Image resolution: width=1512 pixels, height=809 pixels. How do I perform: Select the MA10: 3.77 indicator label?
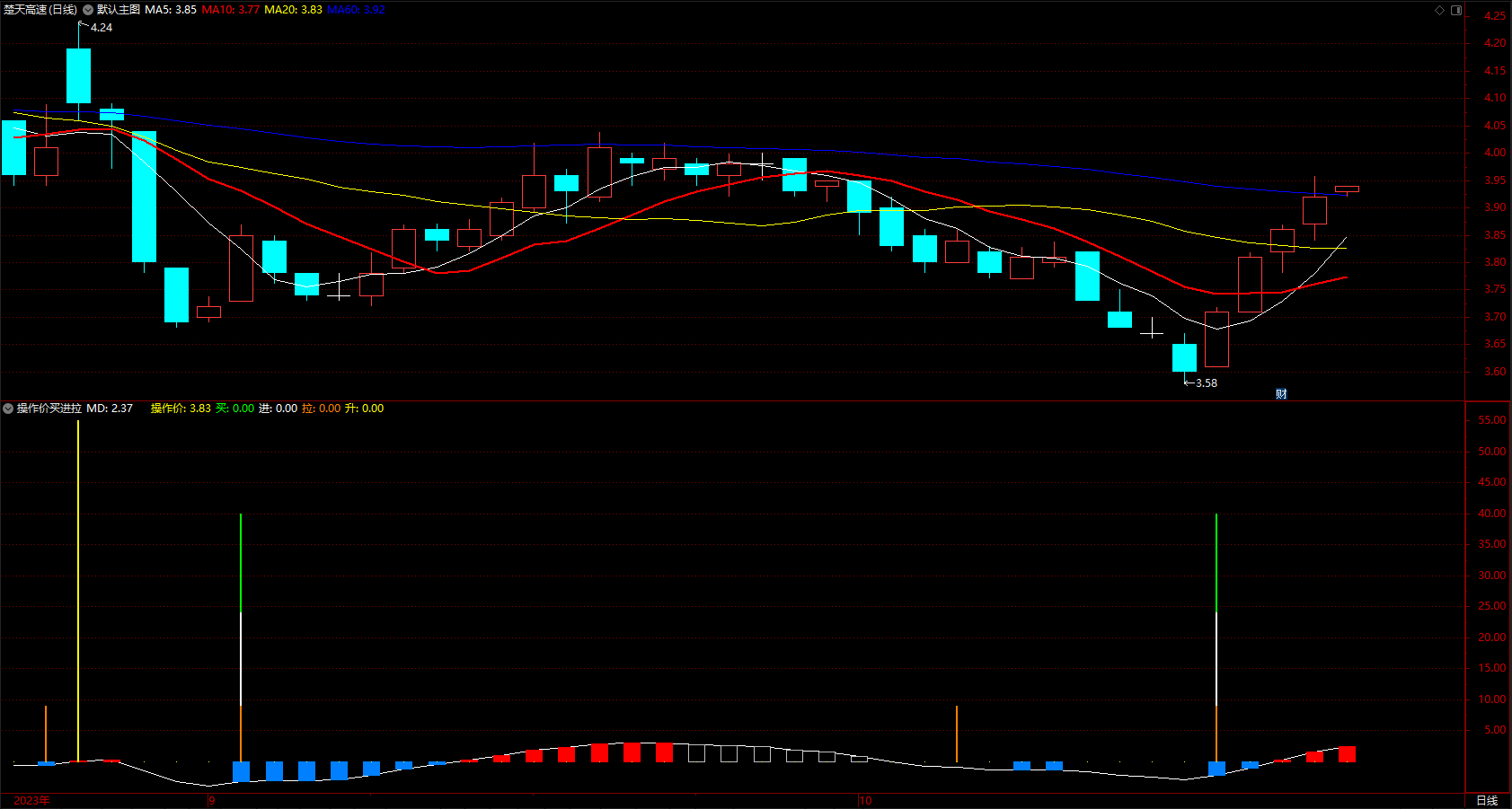230,10
